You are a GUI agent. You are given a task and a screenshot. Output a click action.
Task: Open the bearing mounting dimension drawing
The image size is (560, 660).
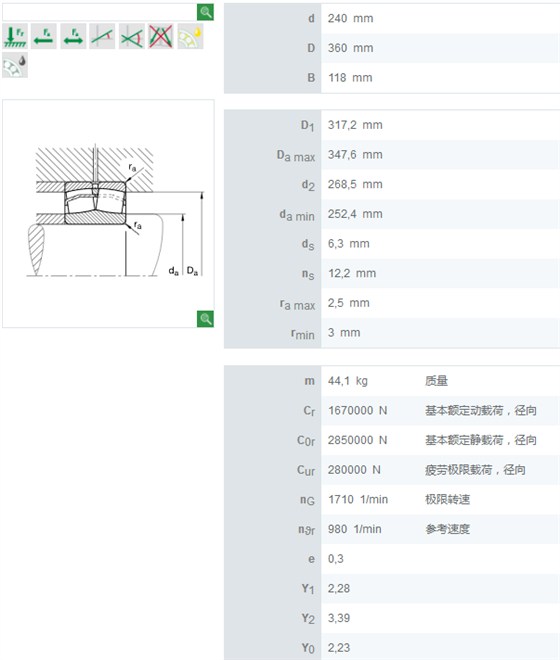108,213
